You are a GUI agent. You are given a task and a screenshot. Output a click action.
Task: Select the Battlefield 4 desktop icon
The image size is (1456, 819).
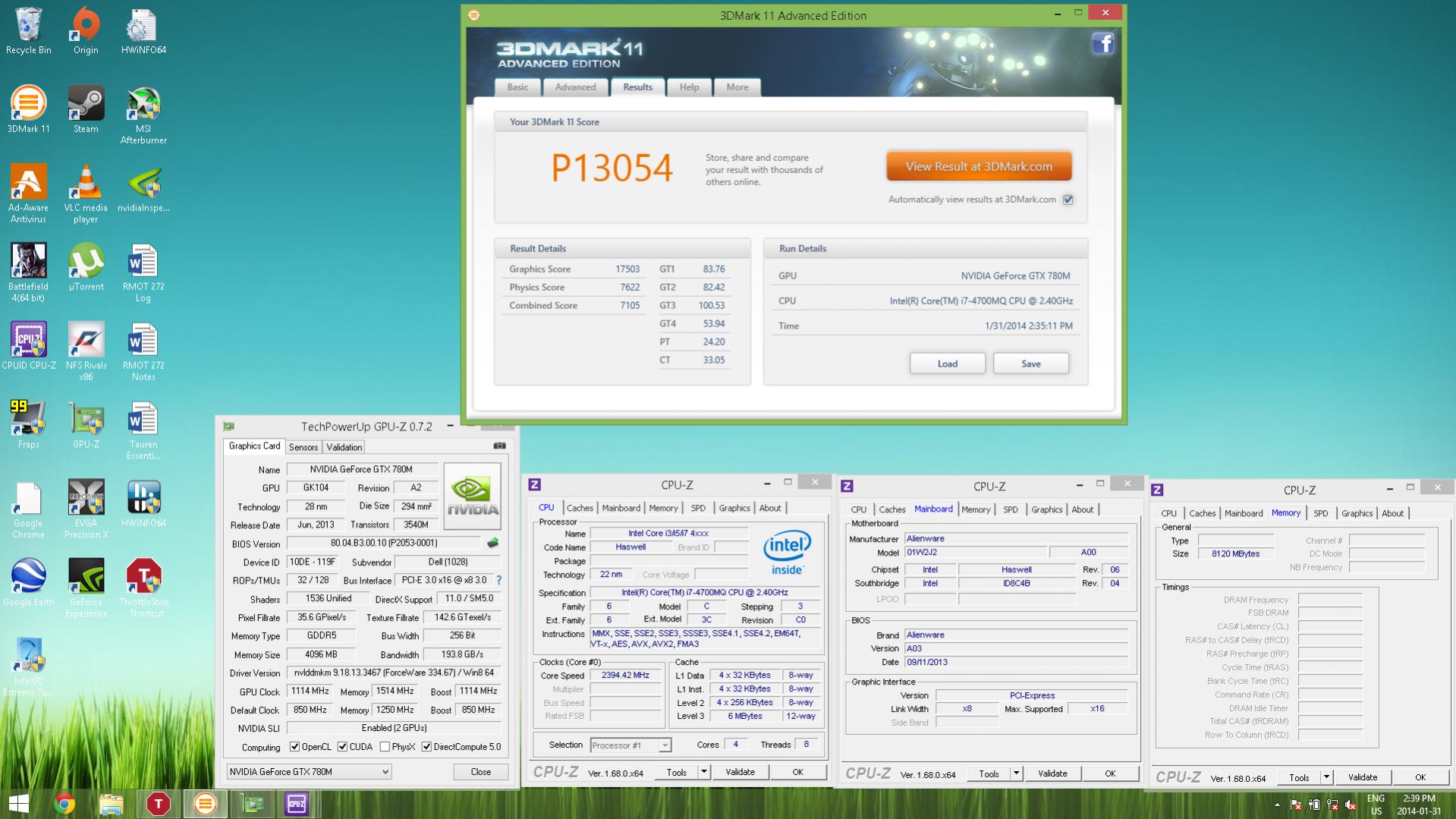tap(29, 273)
